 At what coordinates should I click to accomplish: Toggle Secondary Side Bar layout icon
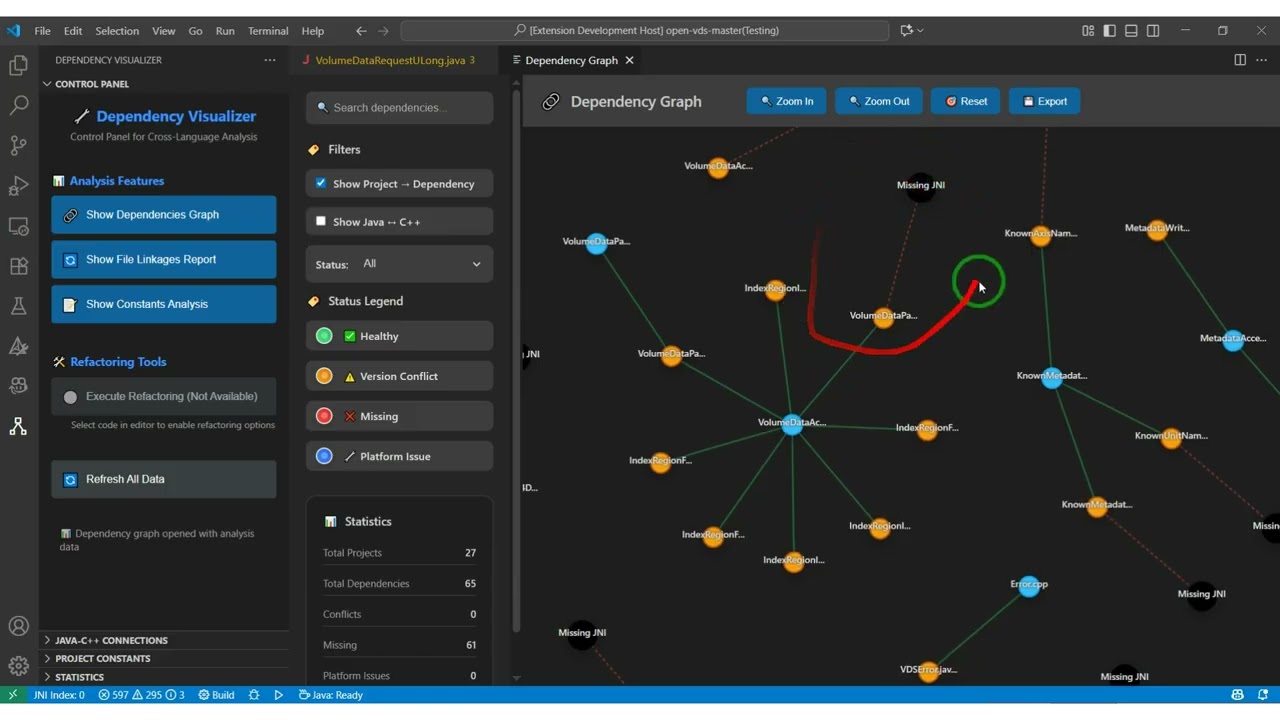pyautogui.click(x=1153, y=31)
